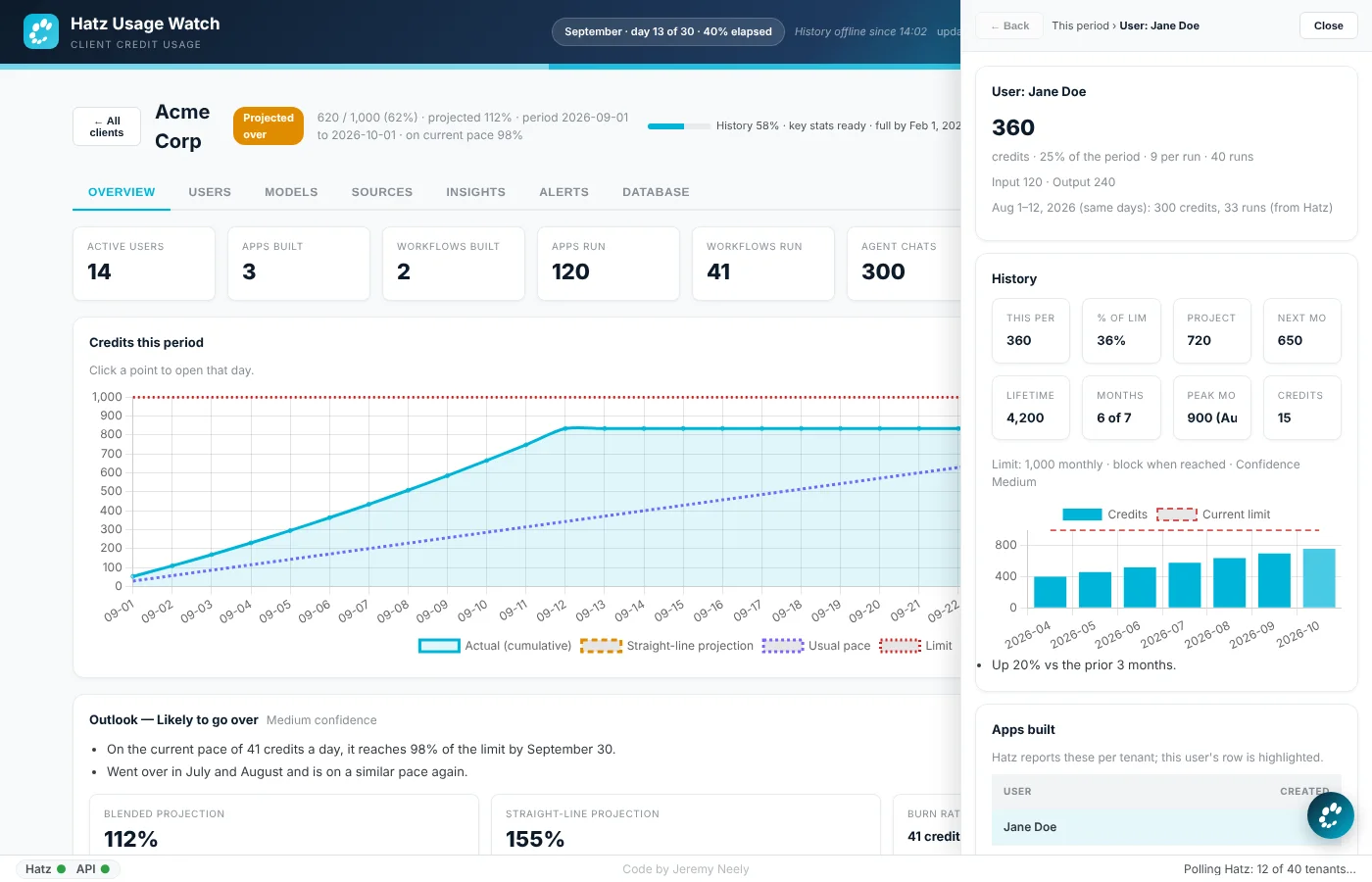Toggle the Straight-line projection legend swatch

pyautogui.click(x=601, y=646)
